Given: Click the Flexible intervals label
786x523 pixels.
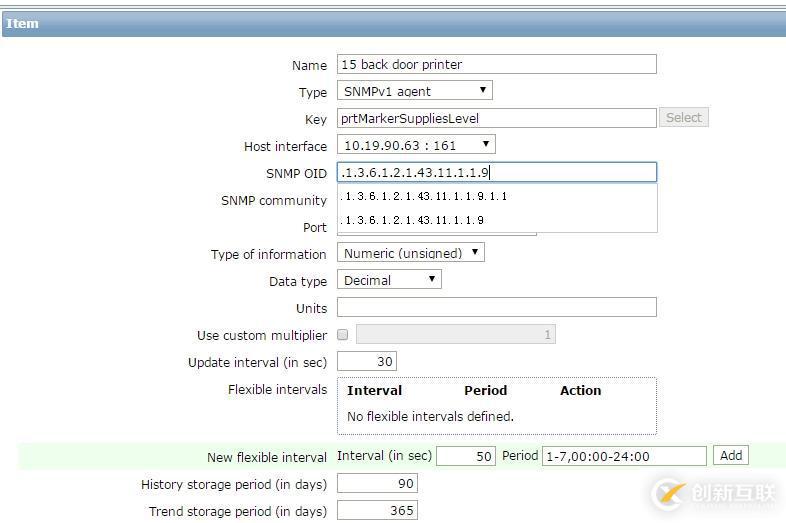Looking at the screenshot, I should [277, 390].
